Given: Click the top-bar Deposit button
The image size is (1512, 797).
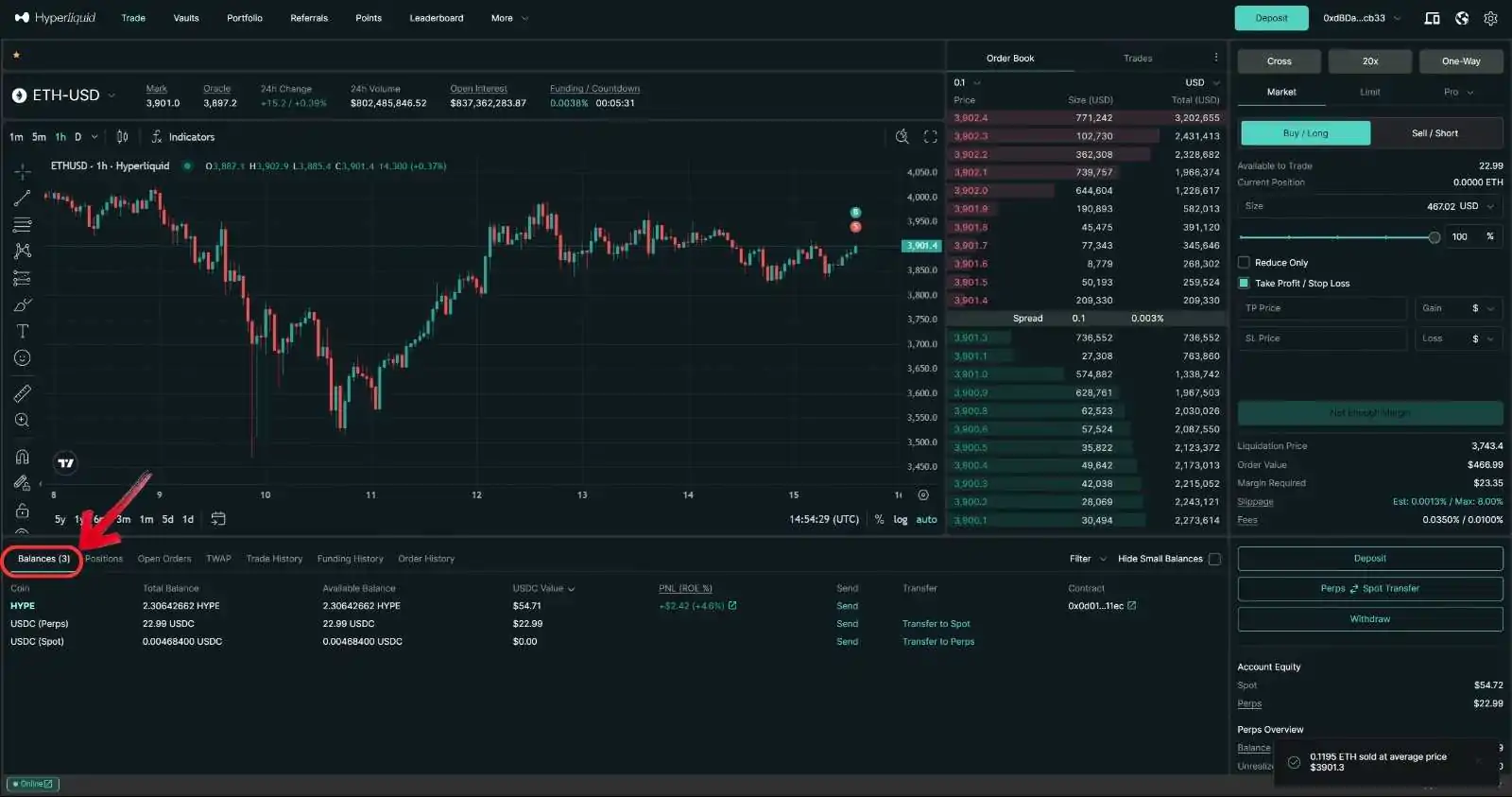Looking at the screenshot, I should point(1271,18).
